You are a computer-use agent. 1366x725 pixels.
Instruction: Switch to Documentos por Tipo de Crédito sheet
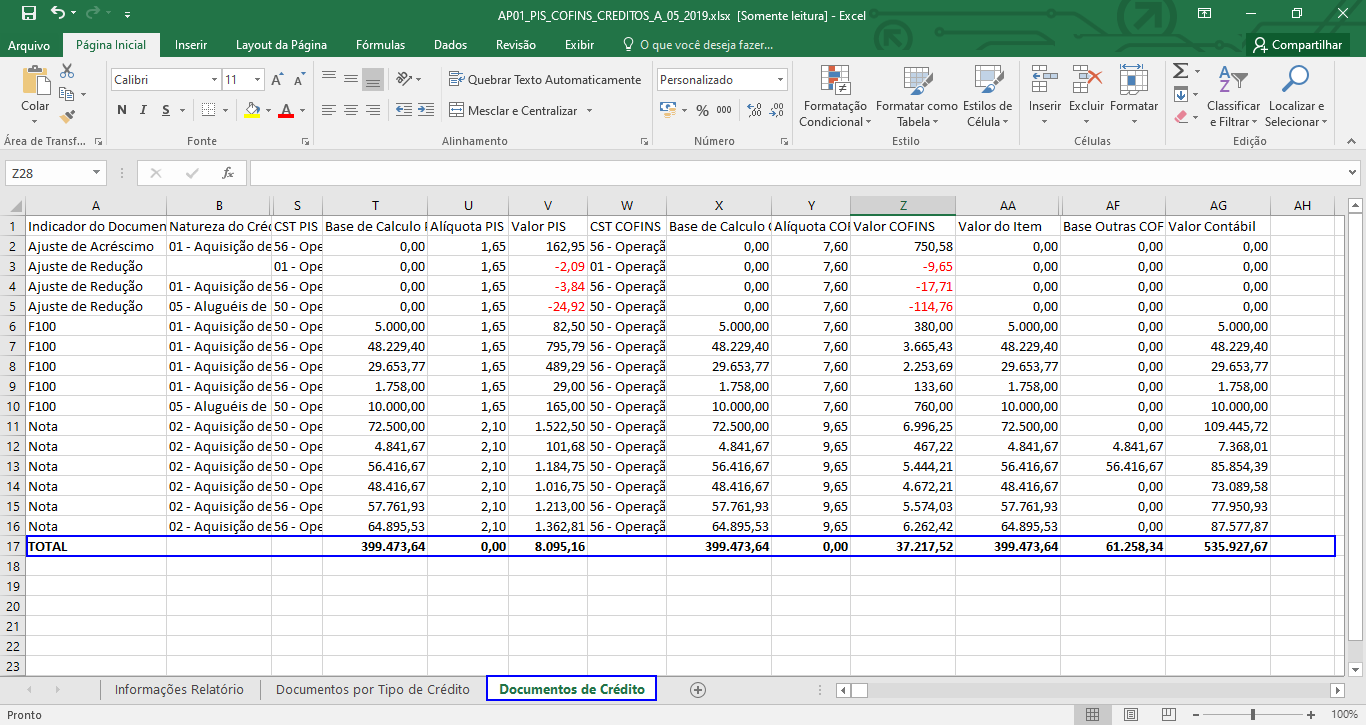pyautogui.click(x=372, y=689)
